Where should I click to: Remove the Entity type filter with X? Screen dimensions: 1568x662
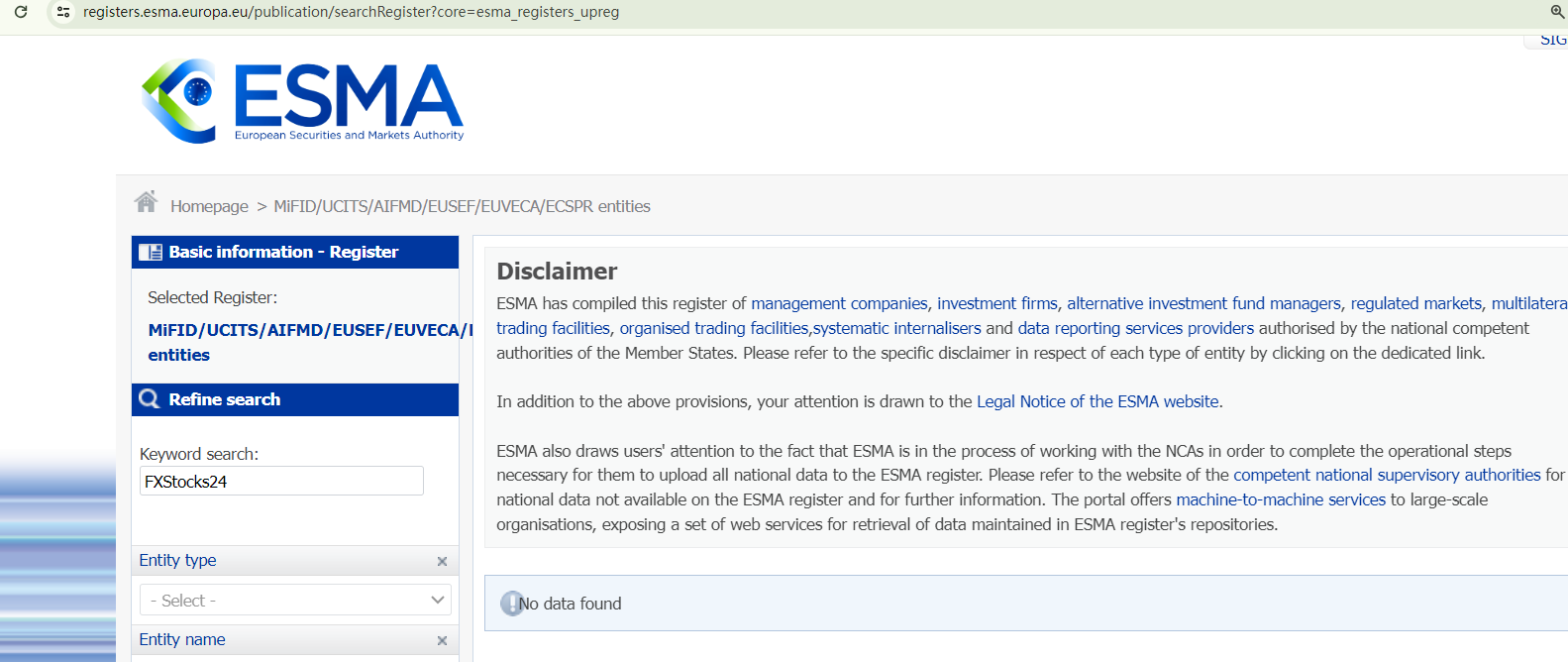(442, 561)
